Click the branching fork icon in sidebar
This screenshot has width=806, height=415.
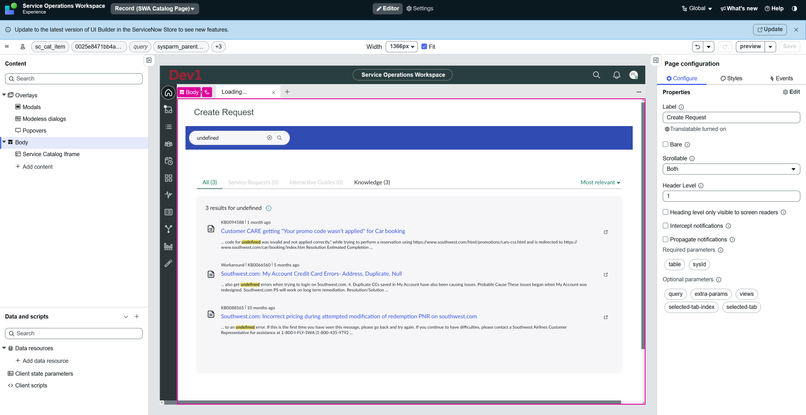coord(168,229)
